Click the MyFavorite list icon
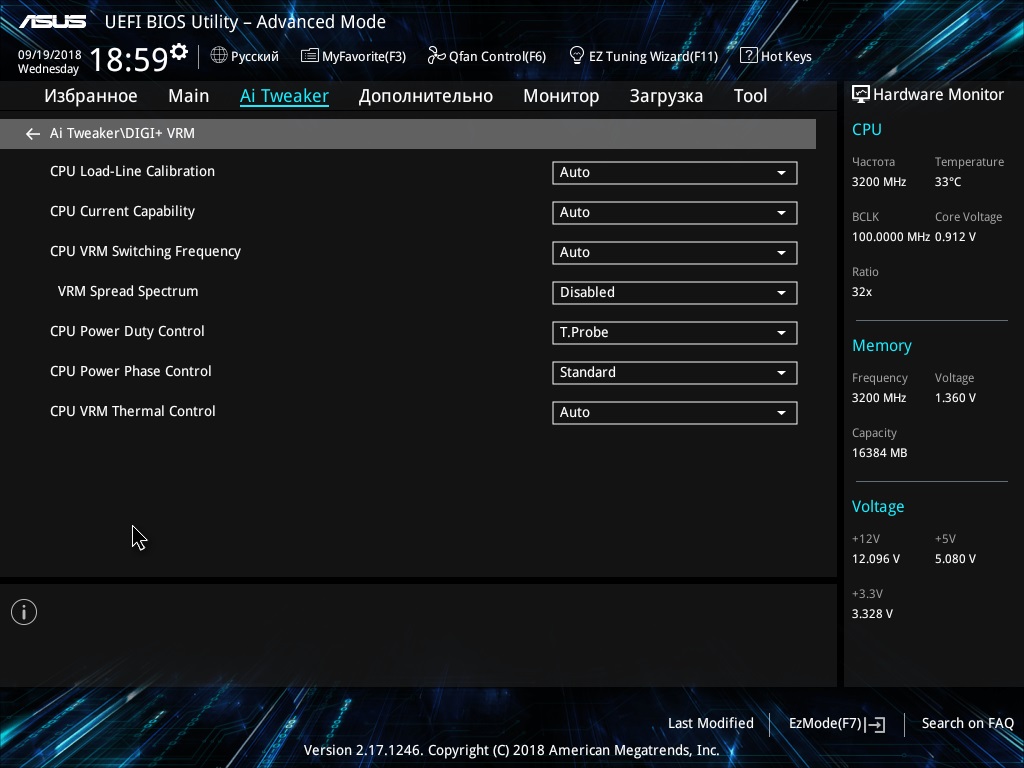 pyautogui.click(x=310, y=56)
